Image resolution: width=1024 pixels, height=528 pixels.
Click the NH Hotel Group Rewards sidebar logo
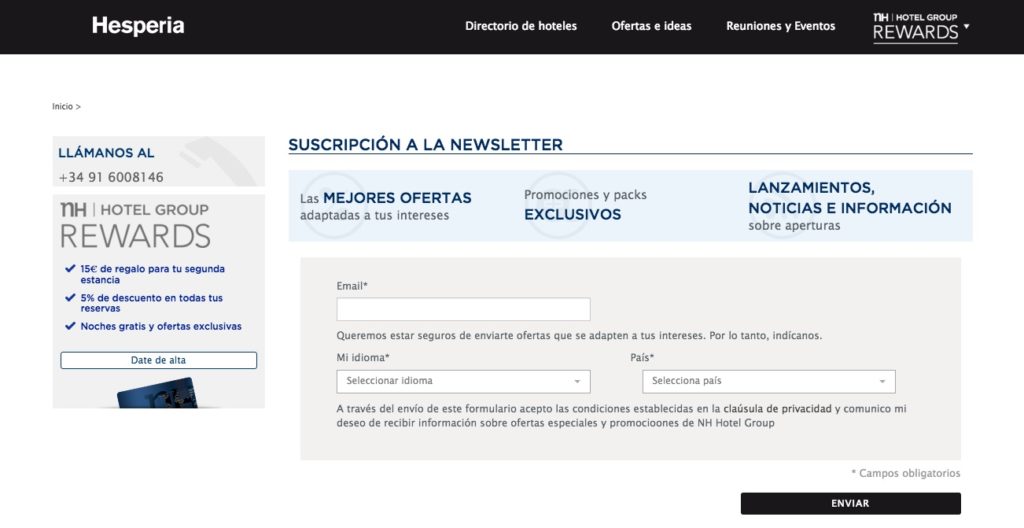pos(135,225)
